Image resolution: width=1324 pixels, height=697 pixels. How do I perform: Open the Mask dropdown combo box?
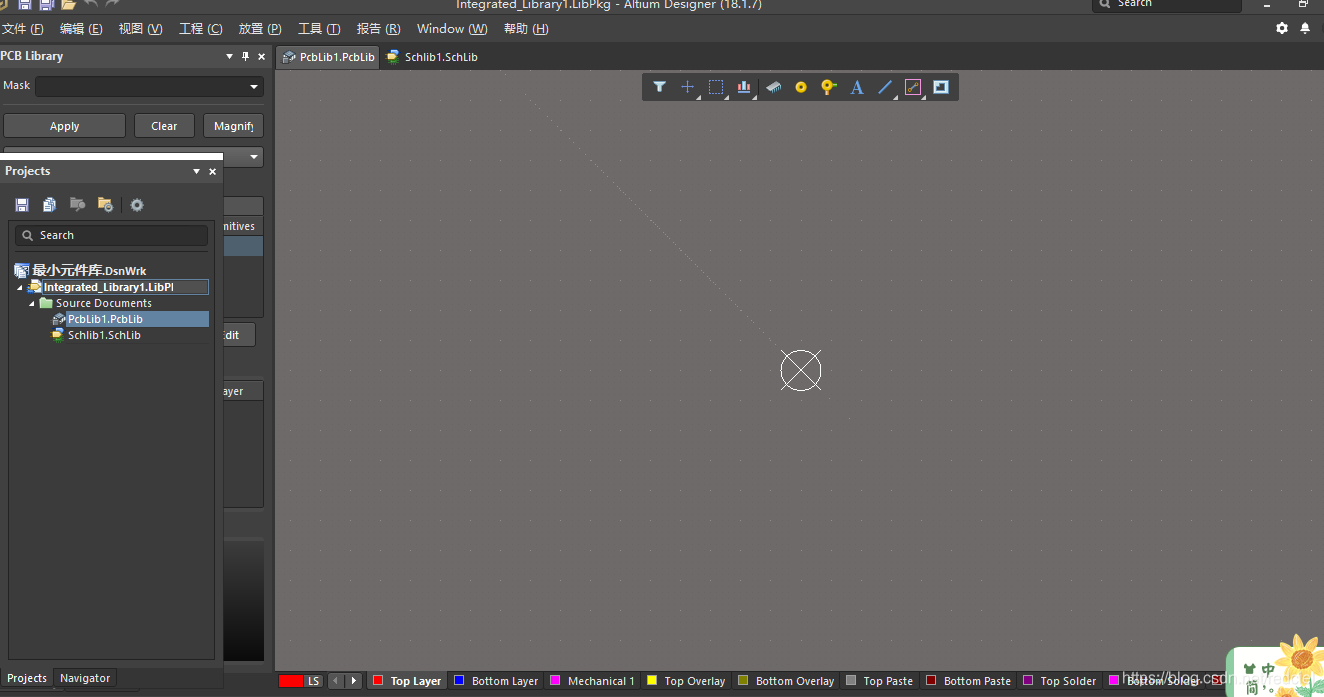click(149, 87)
